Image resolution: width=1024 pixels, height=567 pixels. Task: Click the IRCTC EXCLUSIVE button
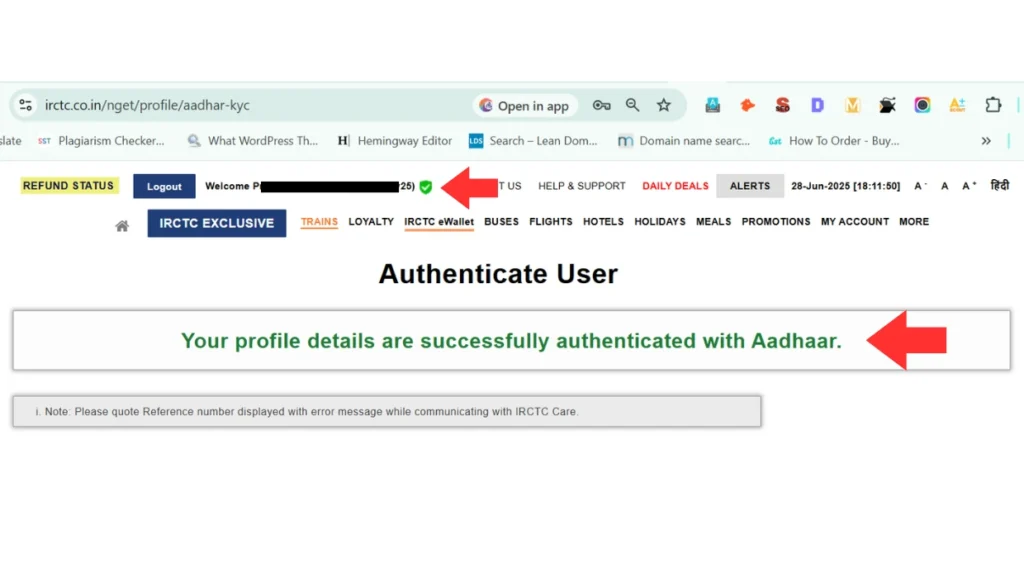tap(217, 223)
